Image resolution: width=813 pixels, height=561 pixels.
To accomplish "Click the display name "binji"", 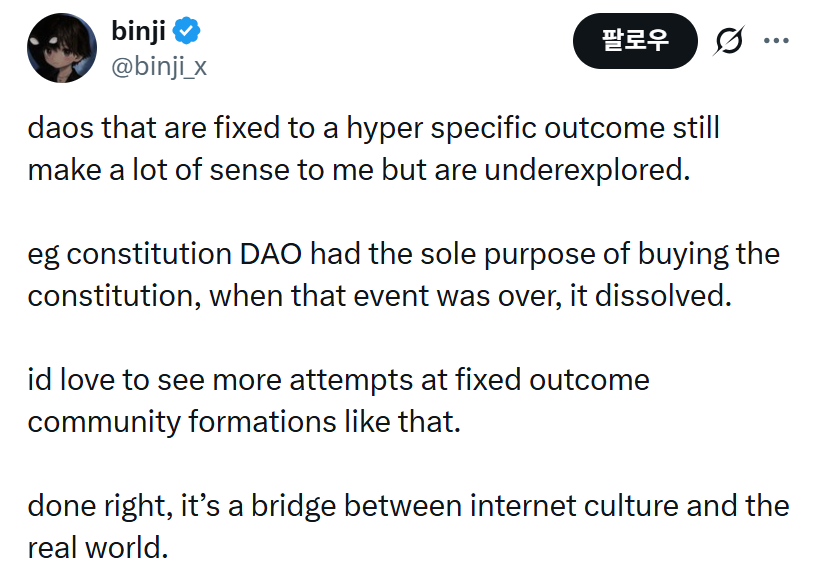I will (139, 32).
